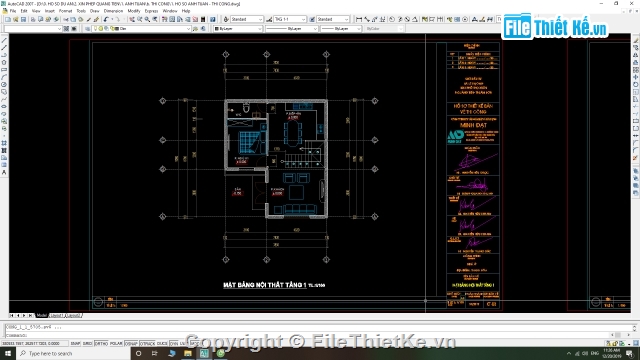Image resolution: width=640 pixels, height=360 pixels.
Task: Open the Windows Start menu
Action: pyautogui.click(x=8, y=353)
